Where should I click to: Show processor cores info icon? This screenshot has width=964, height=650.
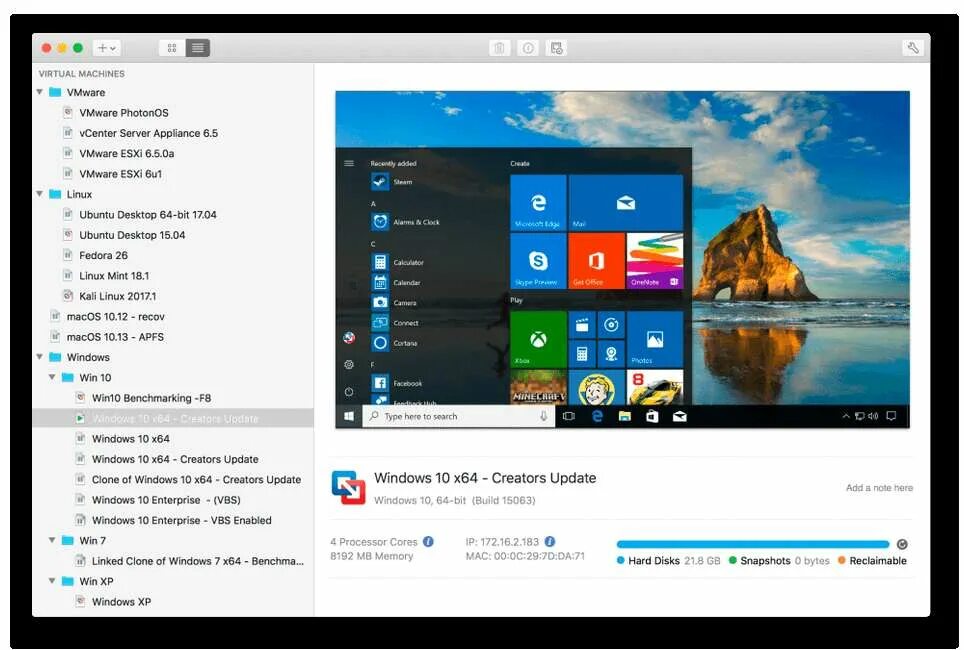[x=429, y=542]
